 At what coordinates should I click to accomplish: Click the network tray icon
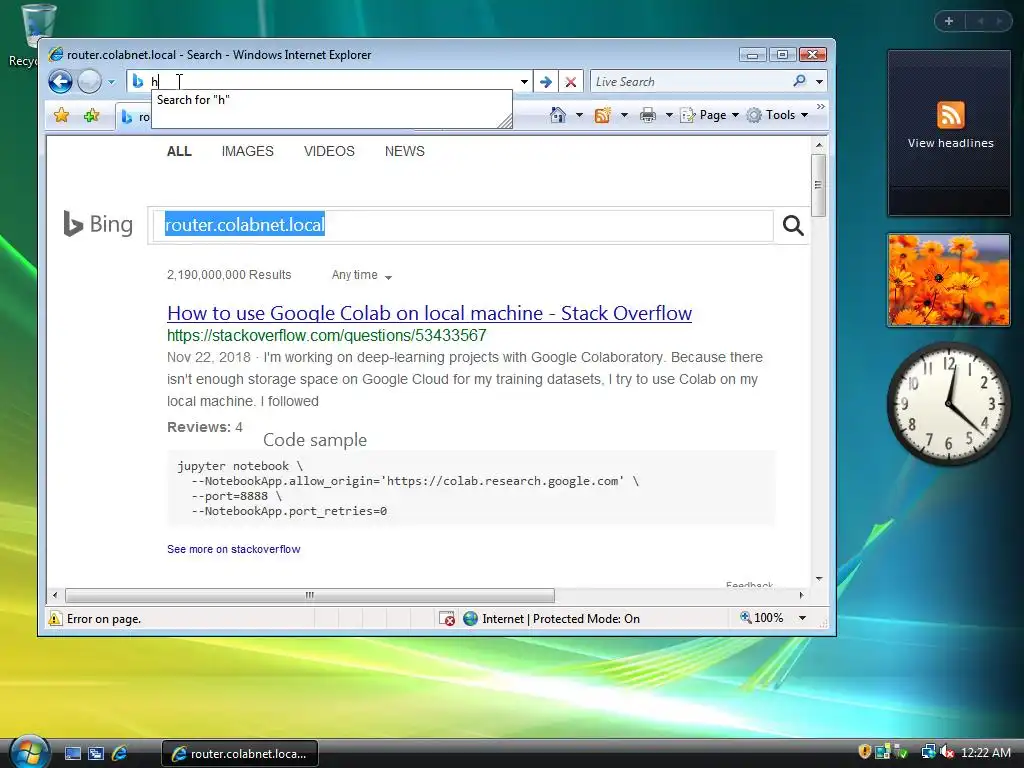[x=928, y=752]
